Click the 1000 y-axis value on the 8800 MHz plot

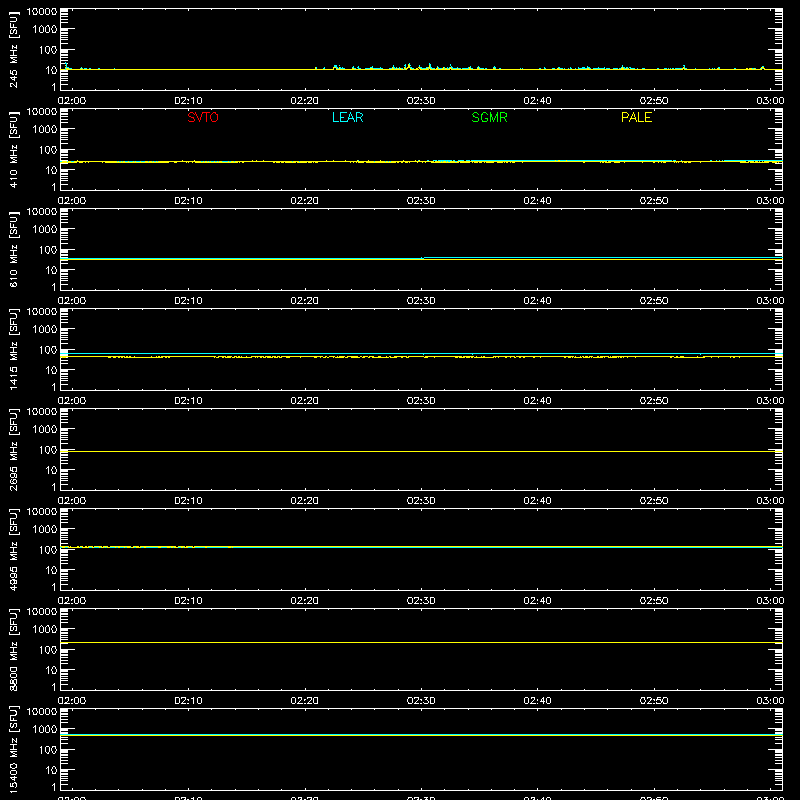pyautogui.click(x=45, y=630)
